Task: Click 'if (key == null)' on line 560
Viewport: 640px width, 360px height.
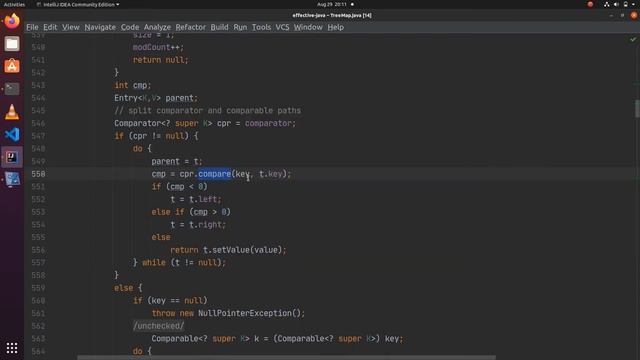Action: click(x=170, y=300)
